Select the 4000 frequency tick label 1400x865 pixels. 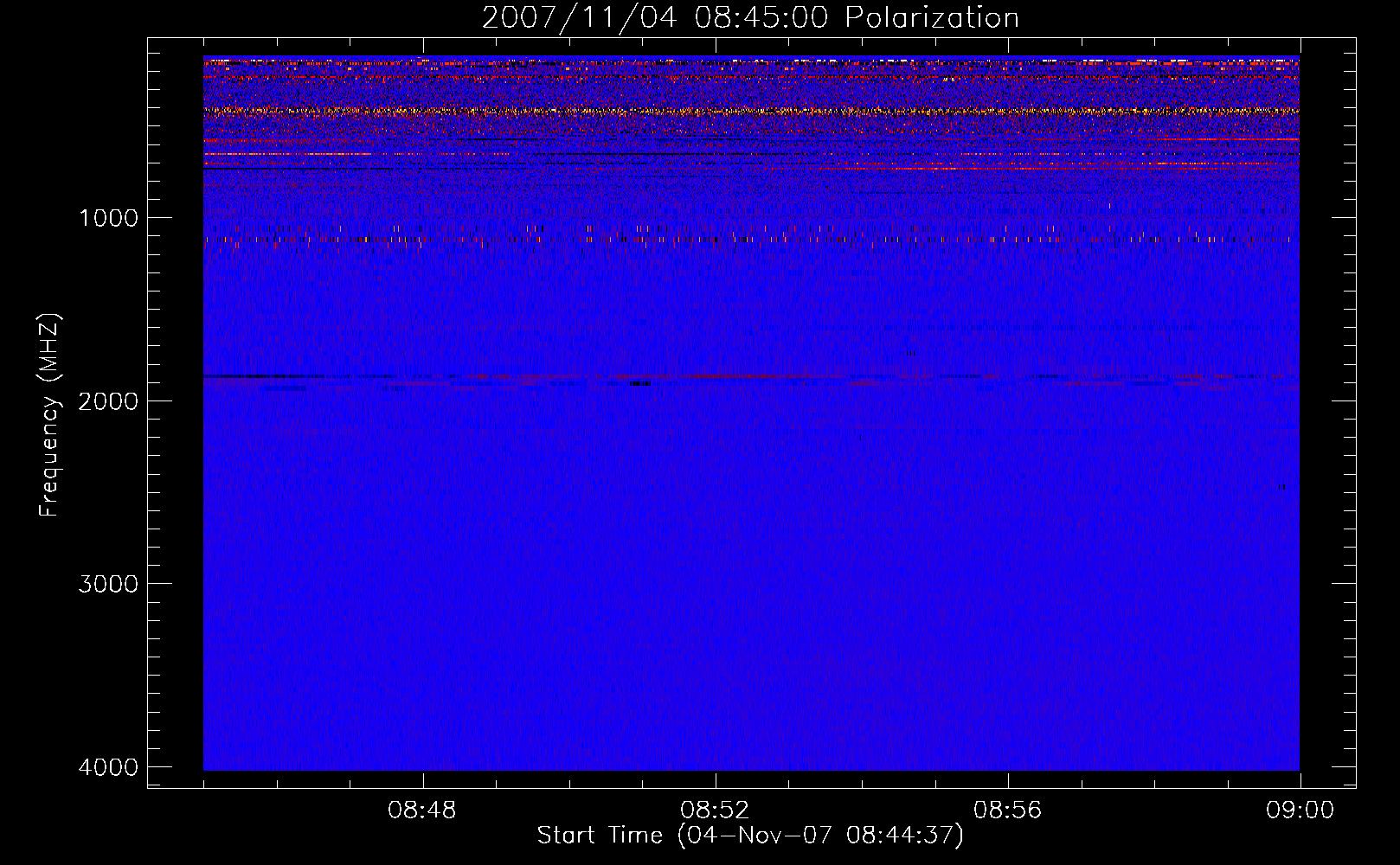pos(108,767)
